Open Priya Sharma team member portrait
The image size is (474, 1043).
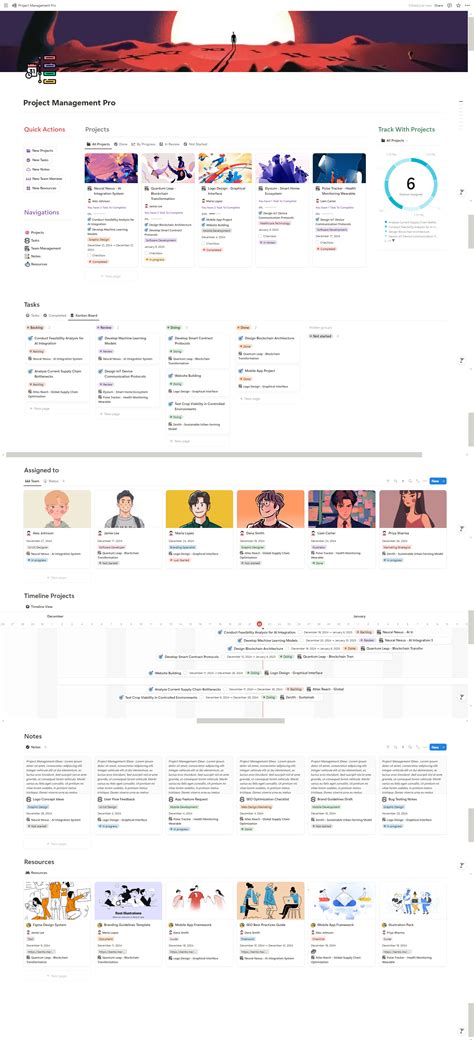(x=413, y=509)
